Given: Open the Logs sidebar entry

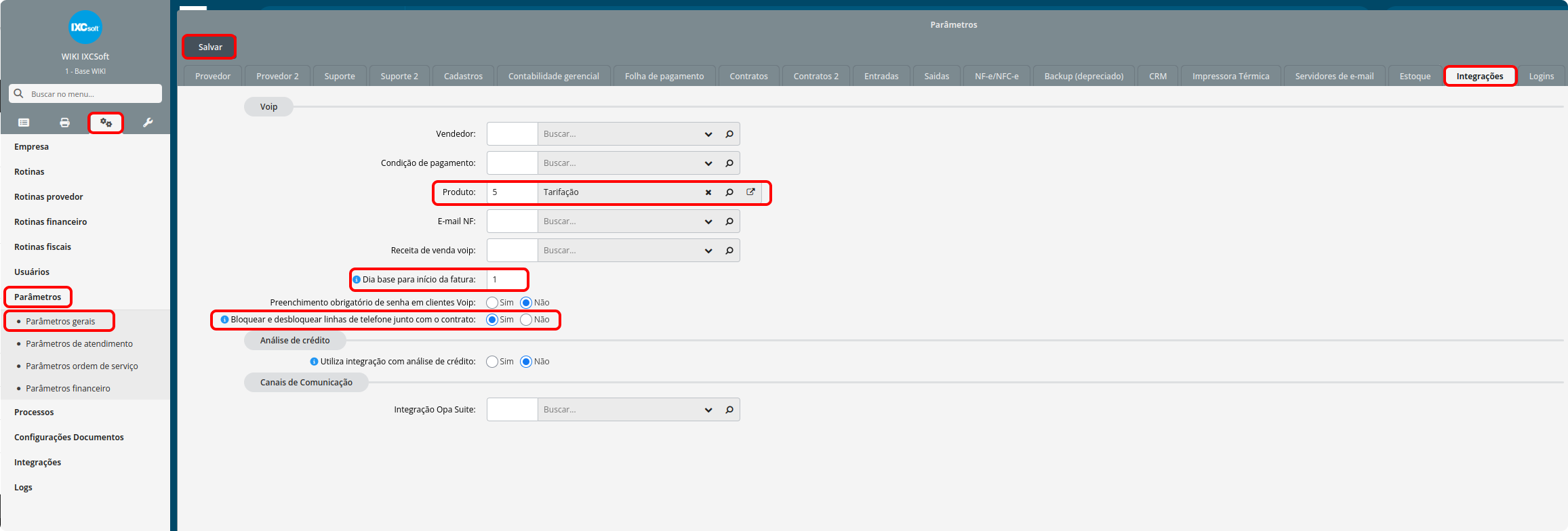Looking at the screenshot, I should point(23,488).
